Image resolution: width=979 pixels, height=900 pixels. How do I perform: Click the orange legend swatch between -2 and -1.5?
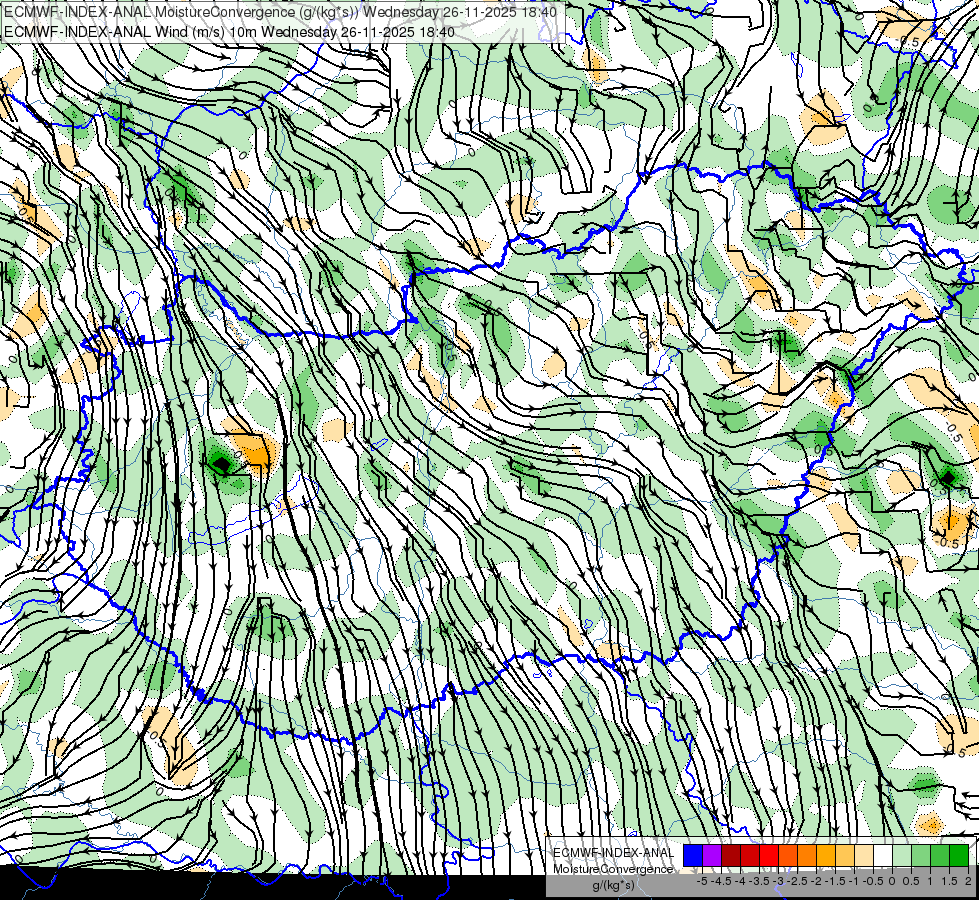807,855
